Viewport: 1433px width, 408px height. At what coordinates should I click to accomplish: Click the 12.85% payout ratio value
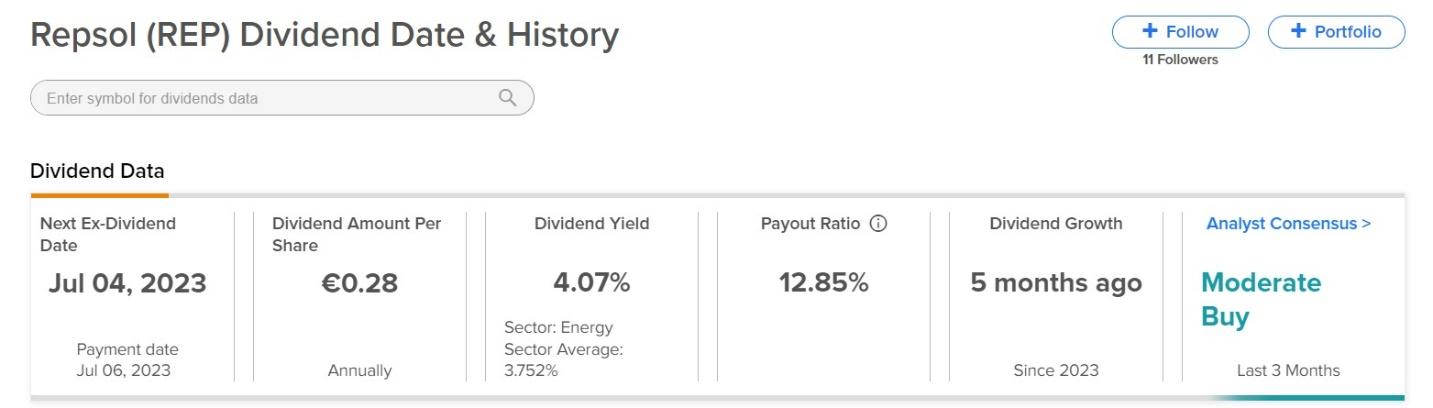[x=824, y=283]
